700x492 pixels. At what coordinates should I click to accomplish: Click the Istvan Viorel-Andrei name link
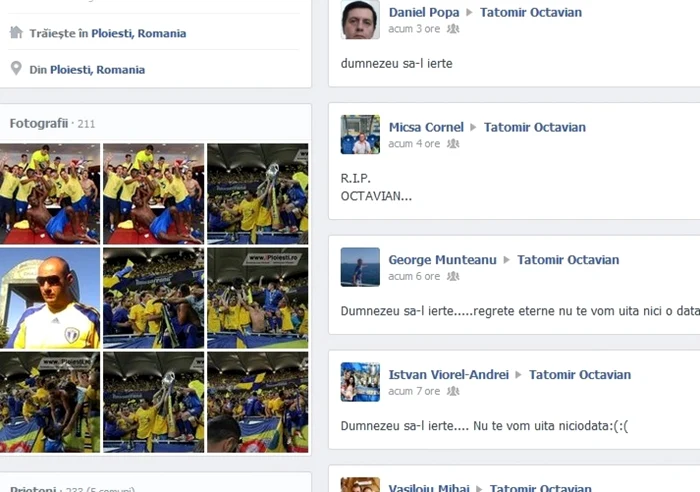pyautogui.click(x=449, y=375)
